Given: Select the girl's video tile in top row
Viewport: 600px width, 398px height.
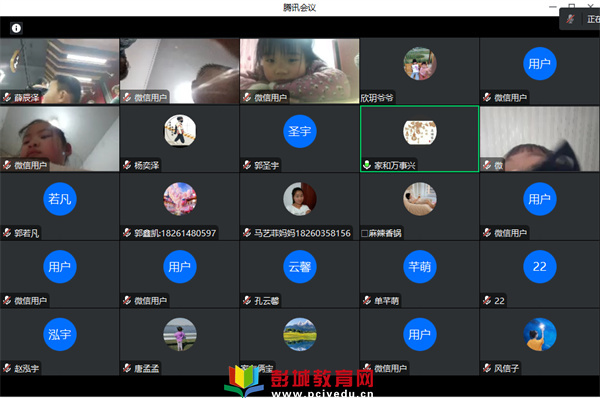Looking at the screenshot, I should pos(300,71).
